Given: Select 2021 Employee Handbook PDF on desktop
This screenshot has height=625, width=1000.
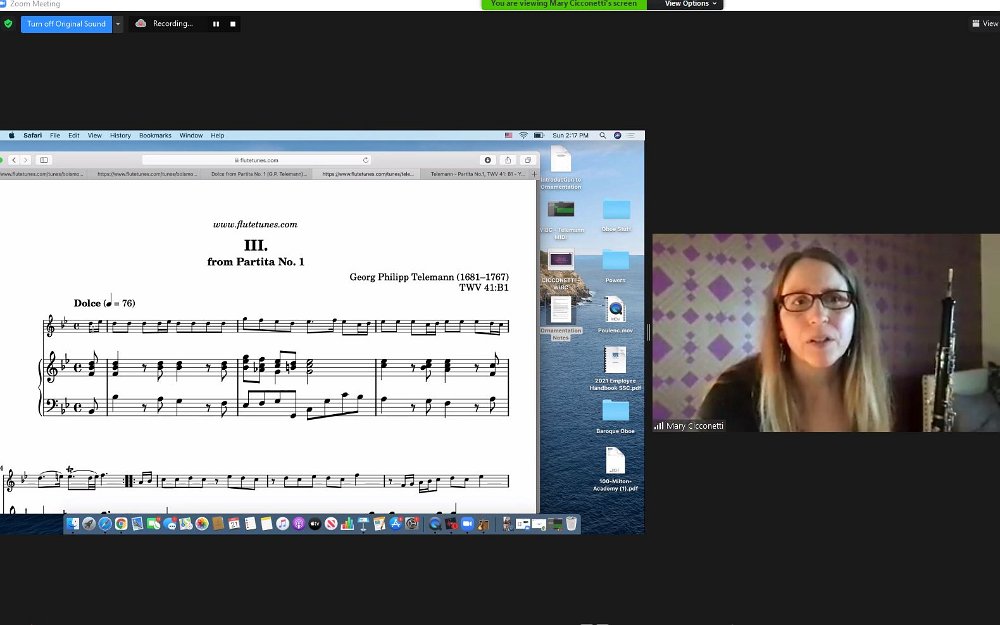Looking at the screenshot, I should point(615,369).
